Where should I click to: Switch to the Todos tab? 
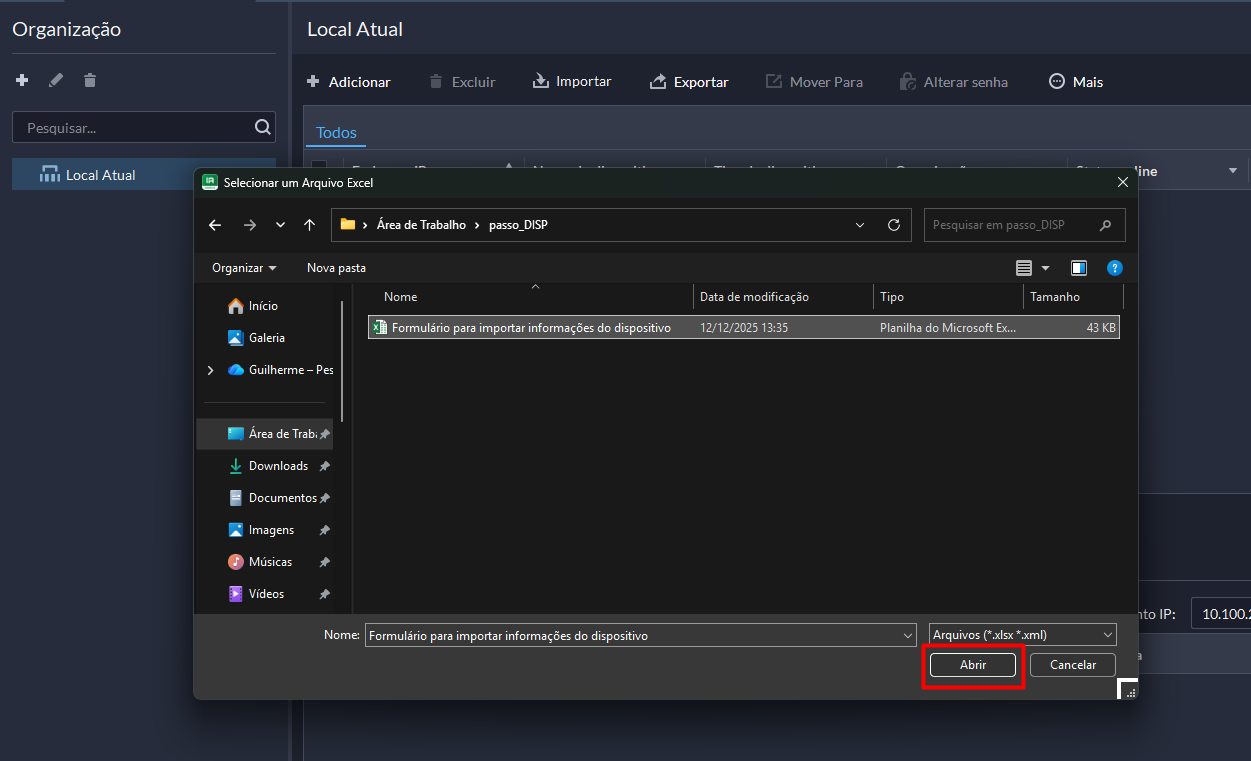tap(336, 133)
